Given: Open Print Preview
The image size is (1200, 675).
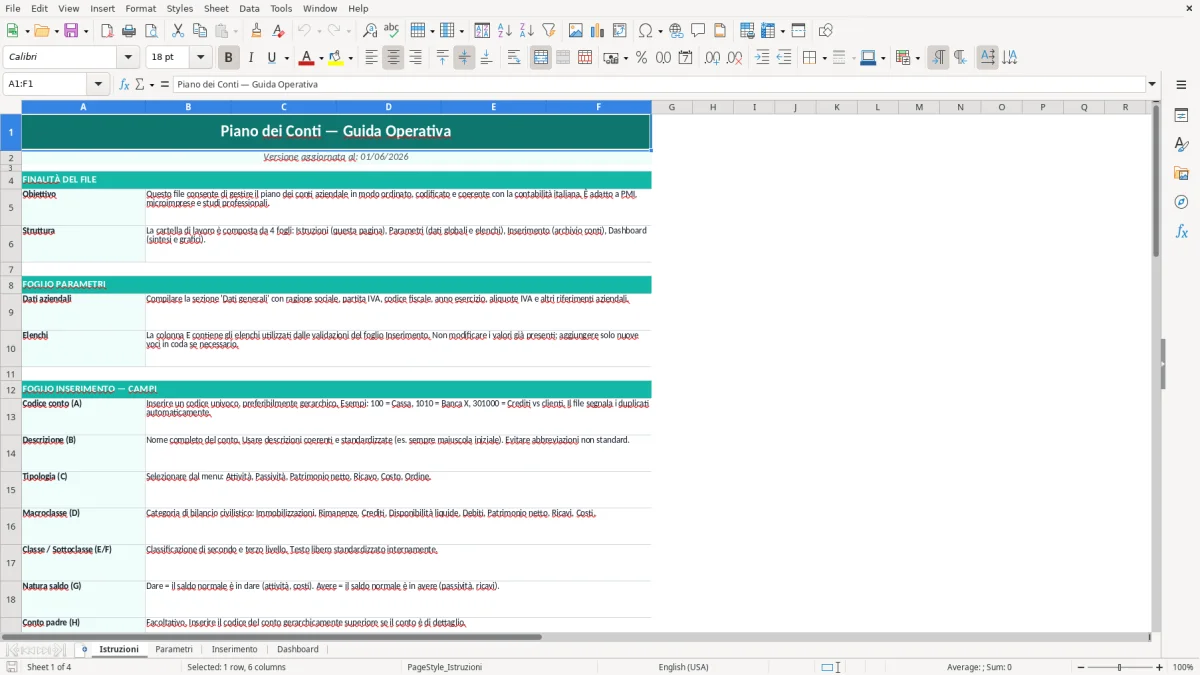Looking at the screenshot, I should [x=151, y=31].
